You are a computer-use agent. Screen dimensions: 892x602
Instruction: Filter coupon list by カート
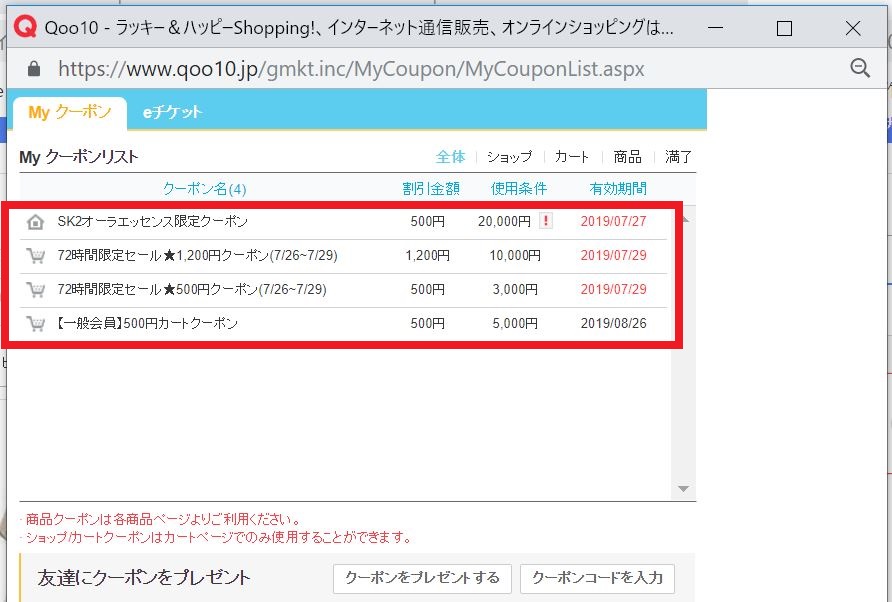tap(572, 157)
